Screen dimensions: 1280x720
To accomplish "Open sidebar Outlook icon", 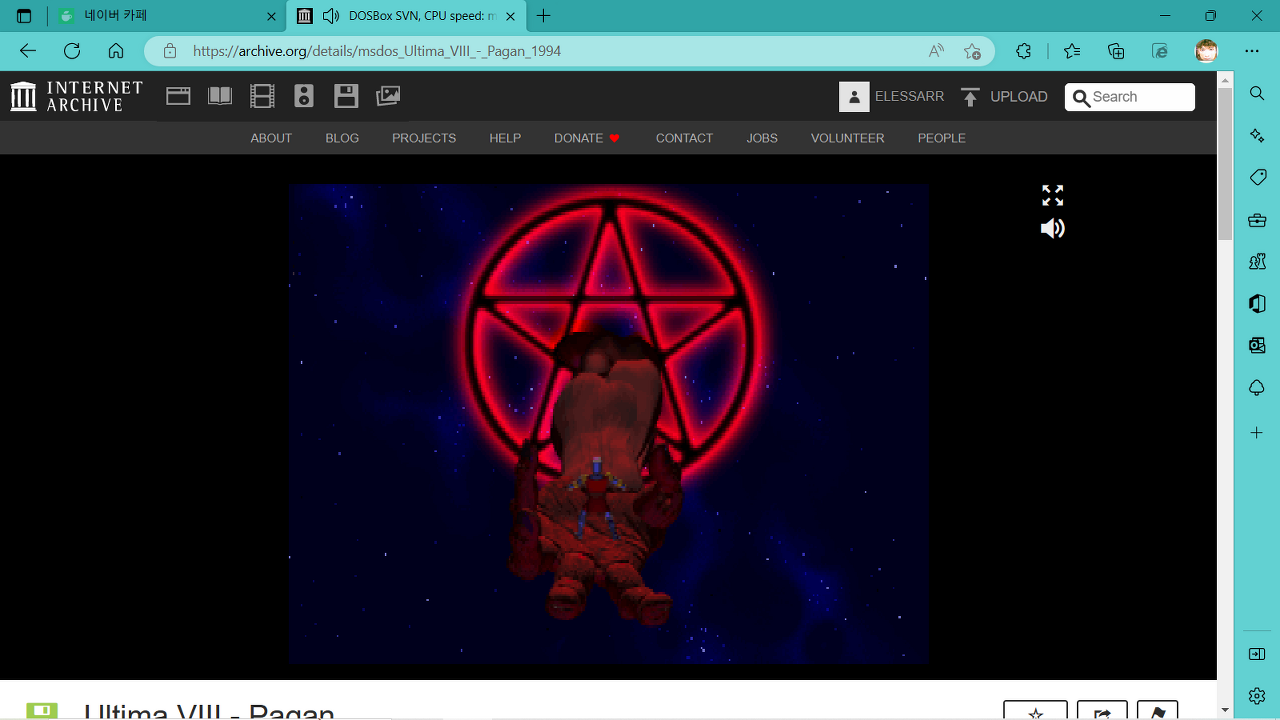I will [1257, 346].
